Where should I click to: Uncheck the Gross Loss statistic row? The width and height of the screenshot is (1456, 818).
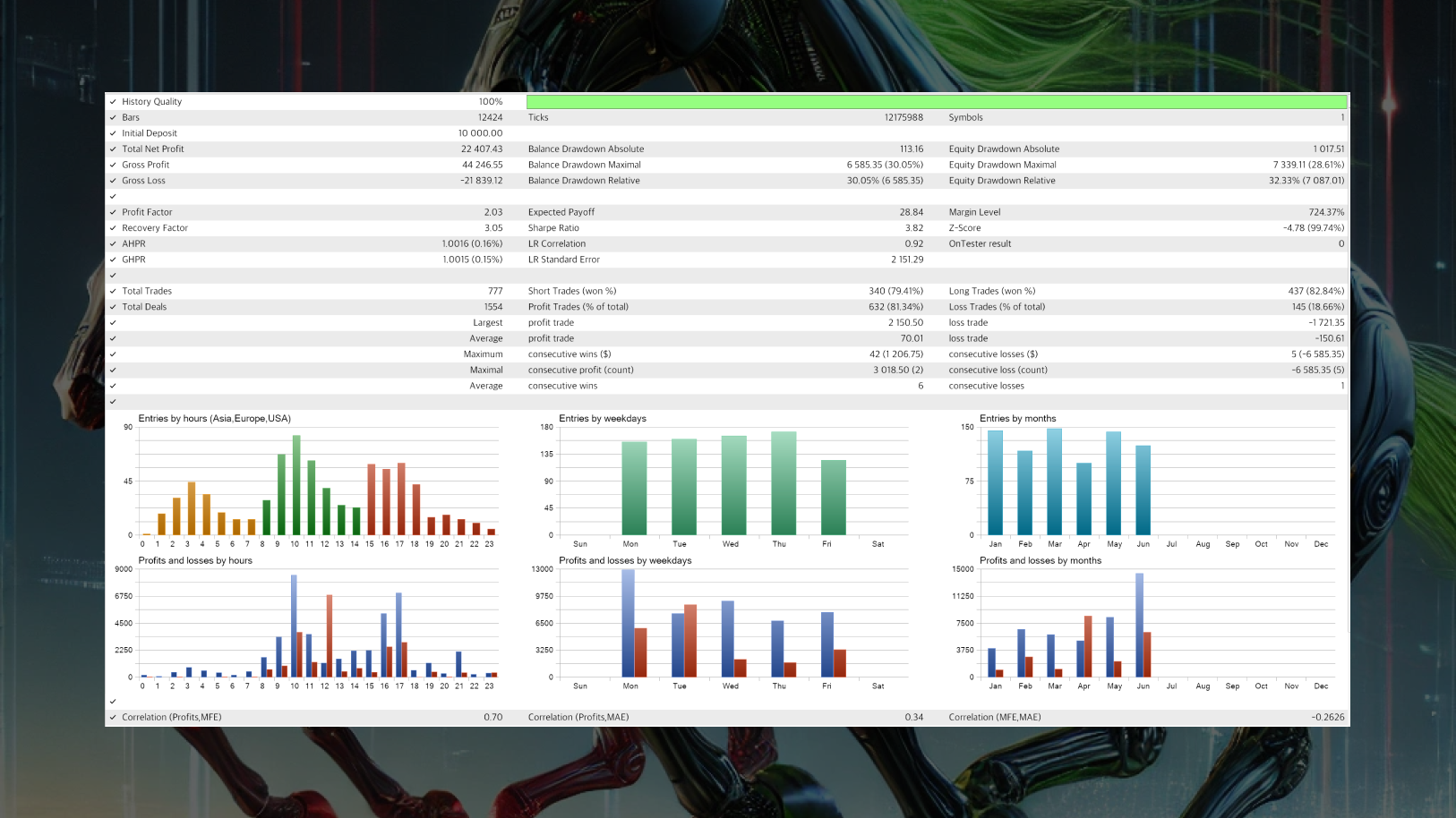tap(114, 180)
